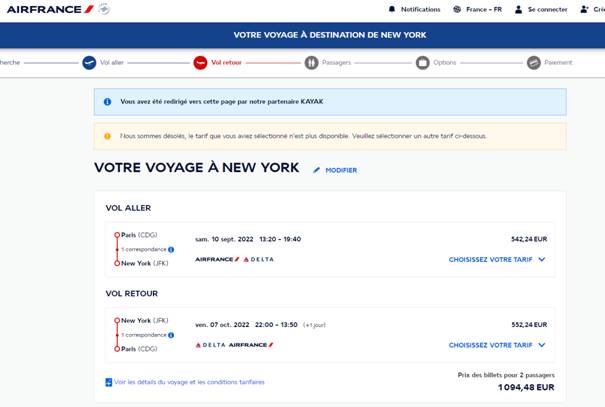Select the Paiement step label

click(558, 62)
